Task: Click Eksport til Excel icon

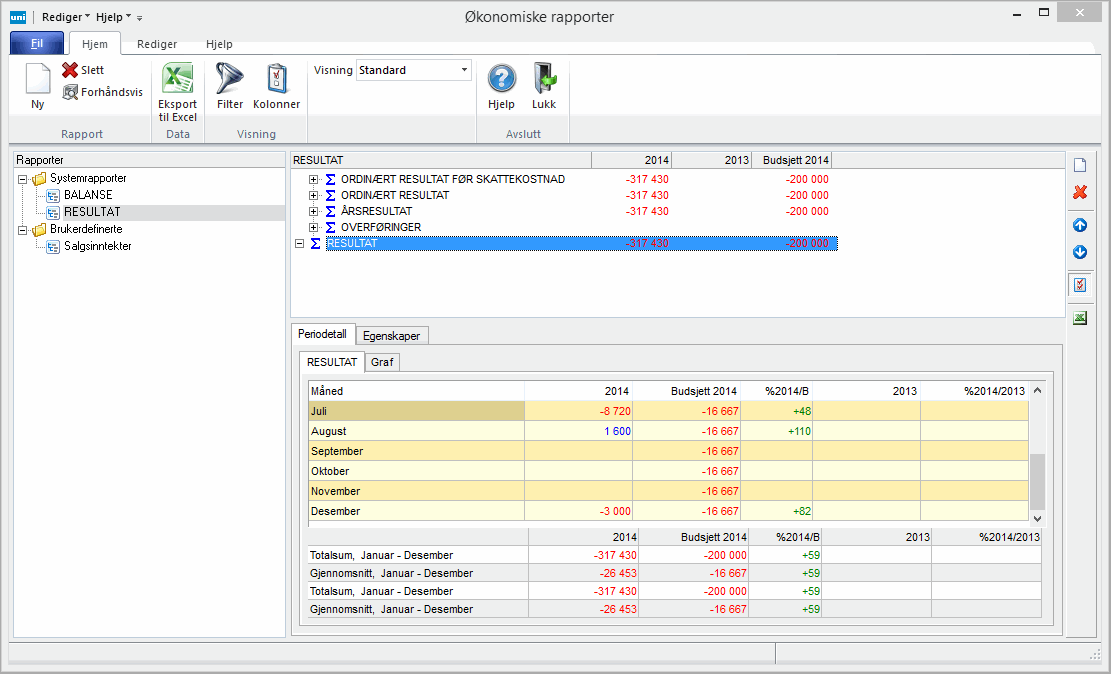Action: click(x=177, y=80)
